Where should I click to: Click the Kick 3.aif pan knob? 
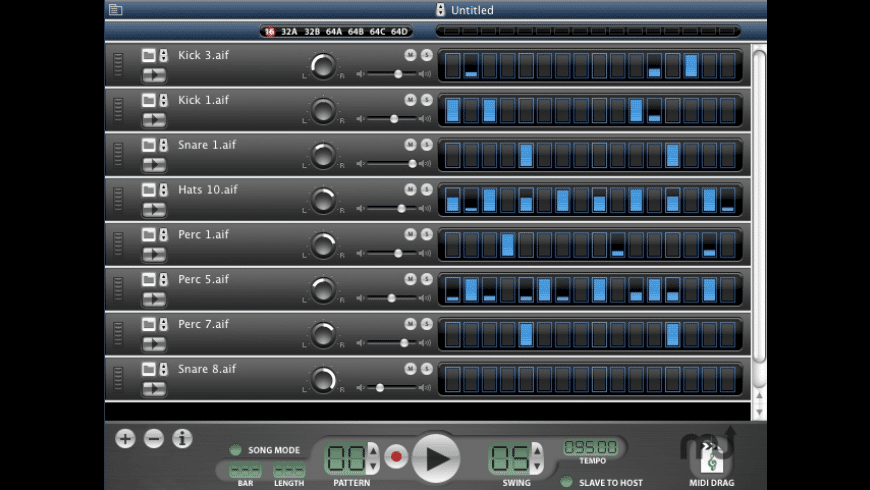[x=323, y=66]
